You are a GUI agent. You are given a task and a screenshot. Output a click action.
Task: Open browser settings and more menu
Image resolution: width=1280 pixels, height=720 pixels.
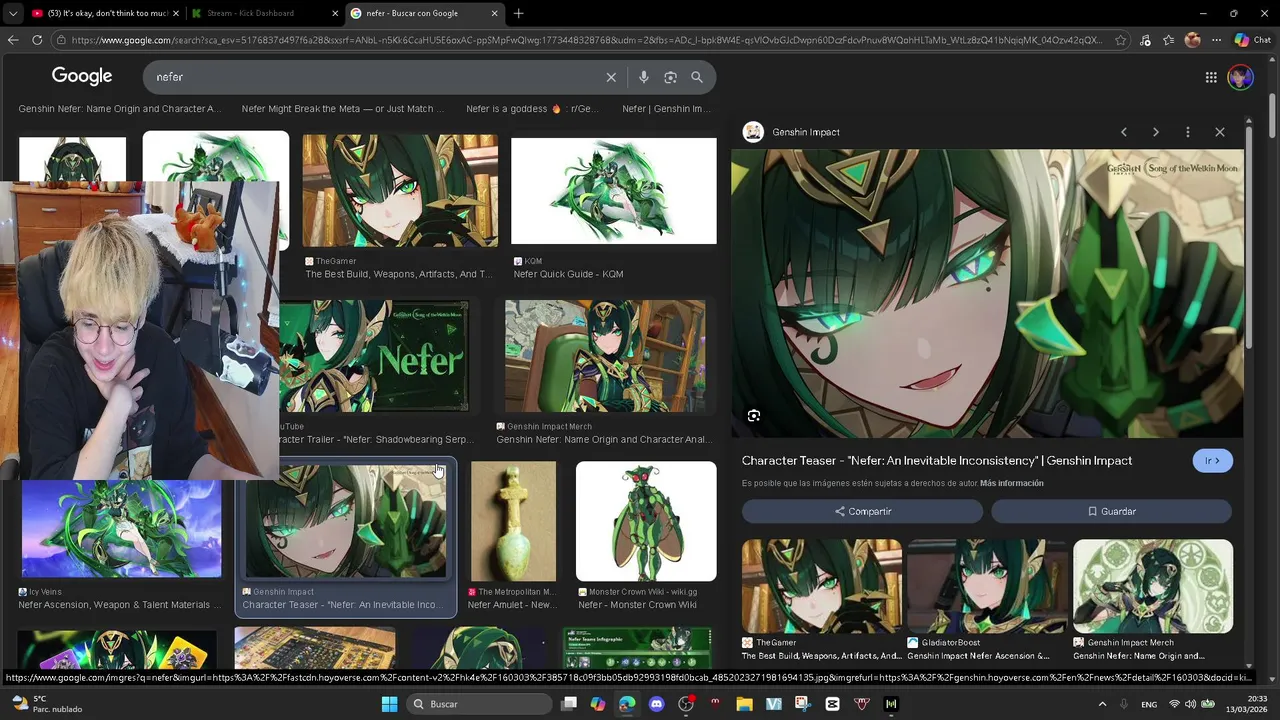(x=1216, y=40)
